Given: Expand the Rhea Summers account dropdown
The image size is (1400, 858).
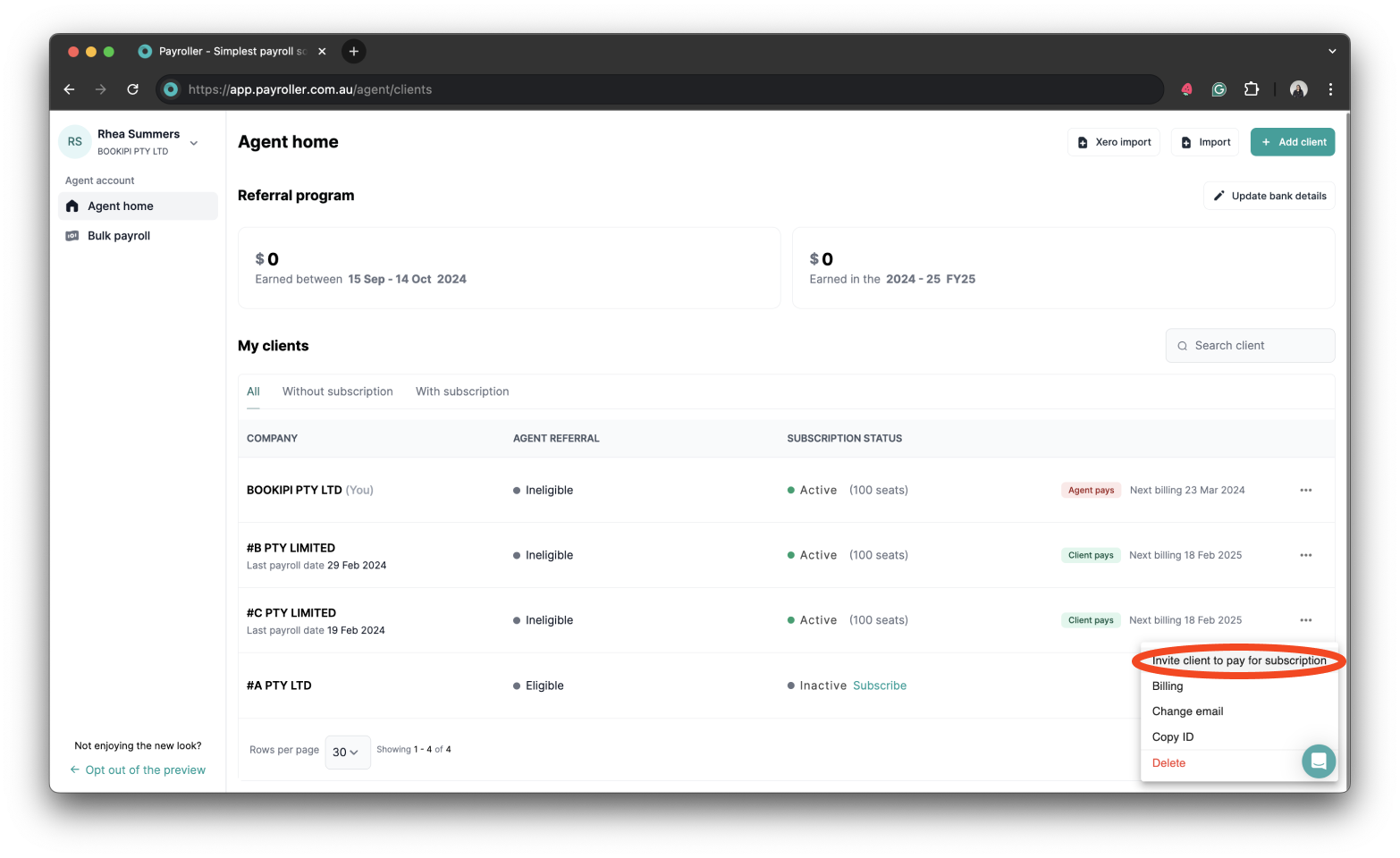Looking at the screenshot, I should tap(194, 143).
